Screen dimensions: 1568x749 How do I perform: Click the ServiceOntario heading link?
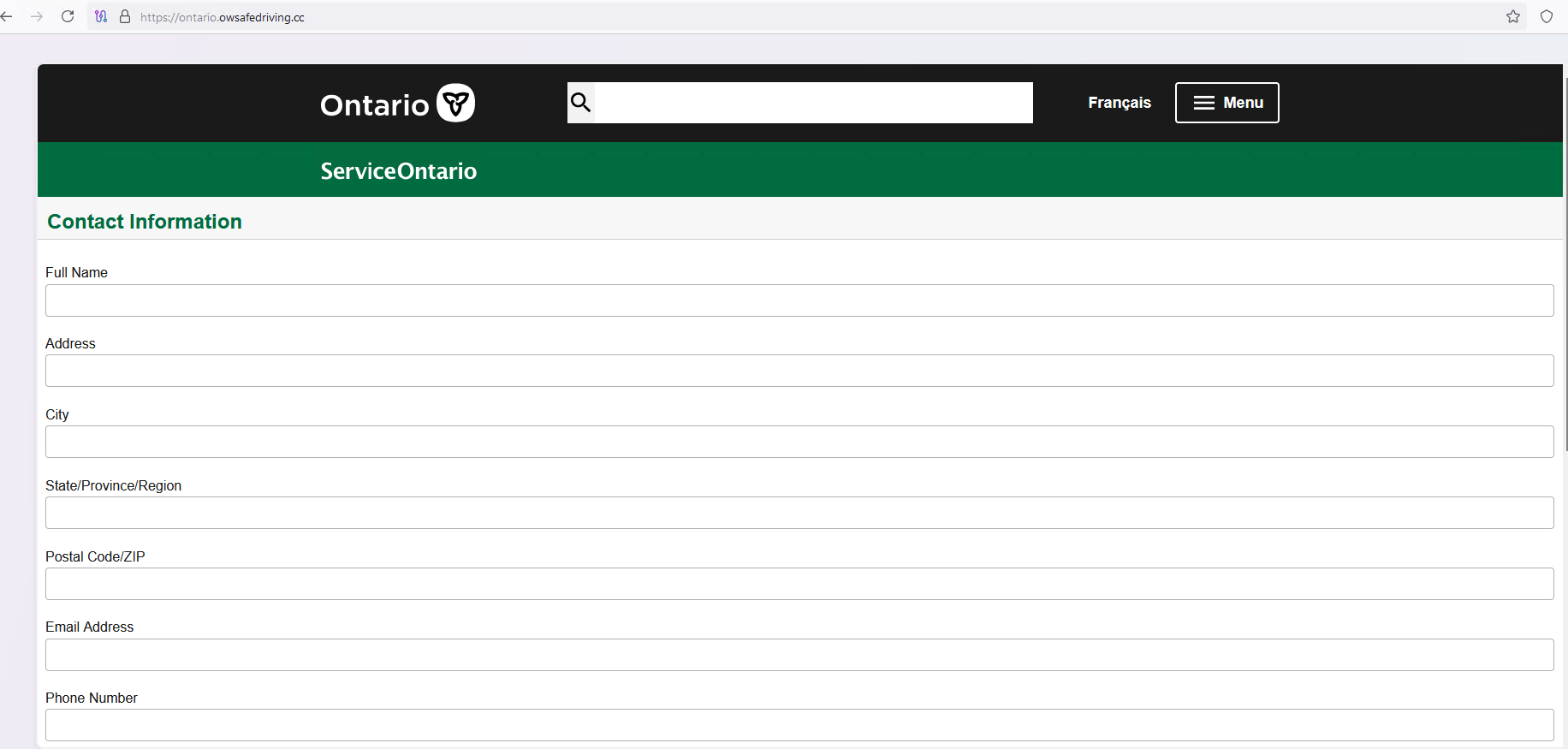399,171
